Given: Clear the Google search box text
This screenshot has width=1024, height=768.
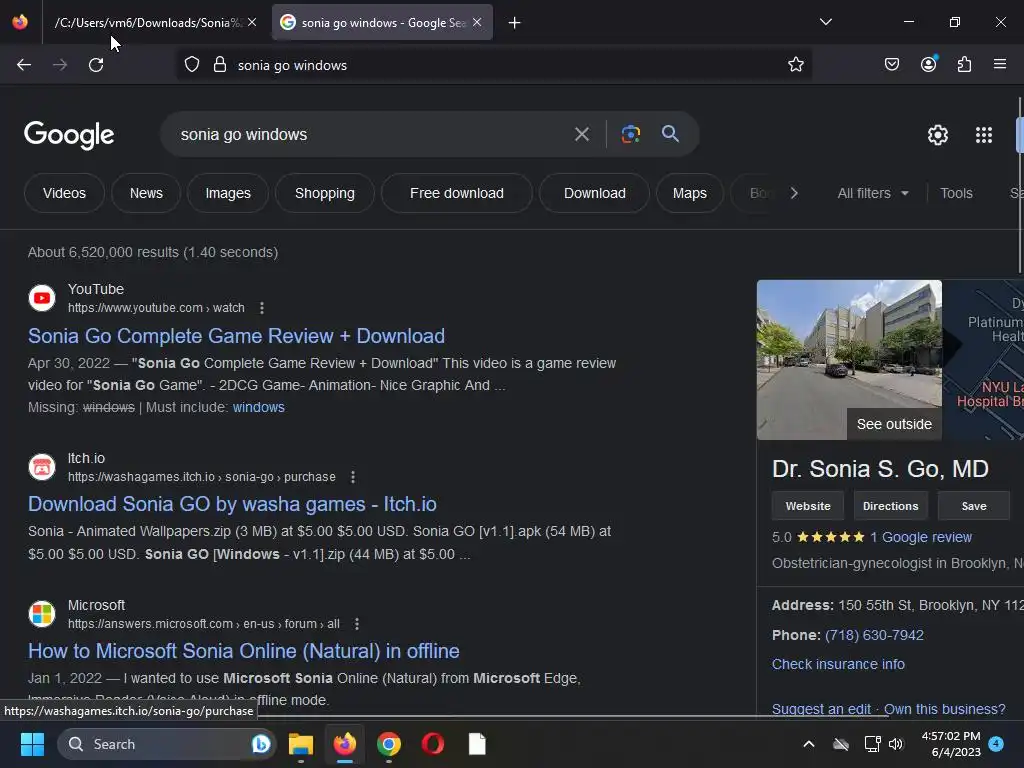Looking at the screenshot, I should point(581,135).
